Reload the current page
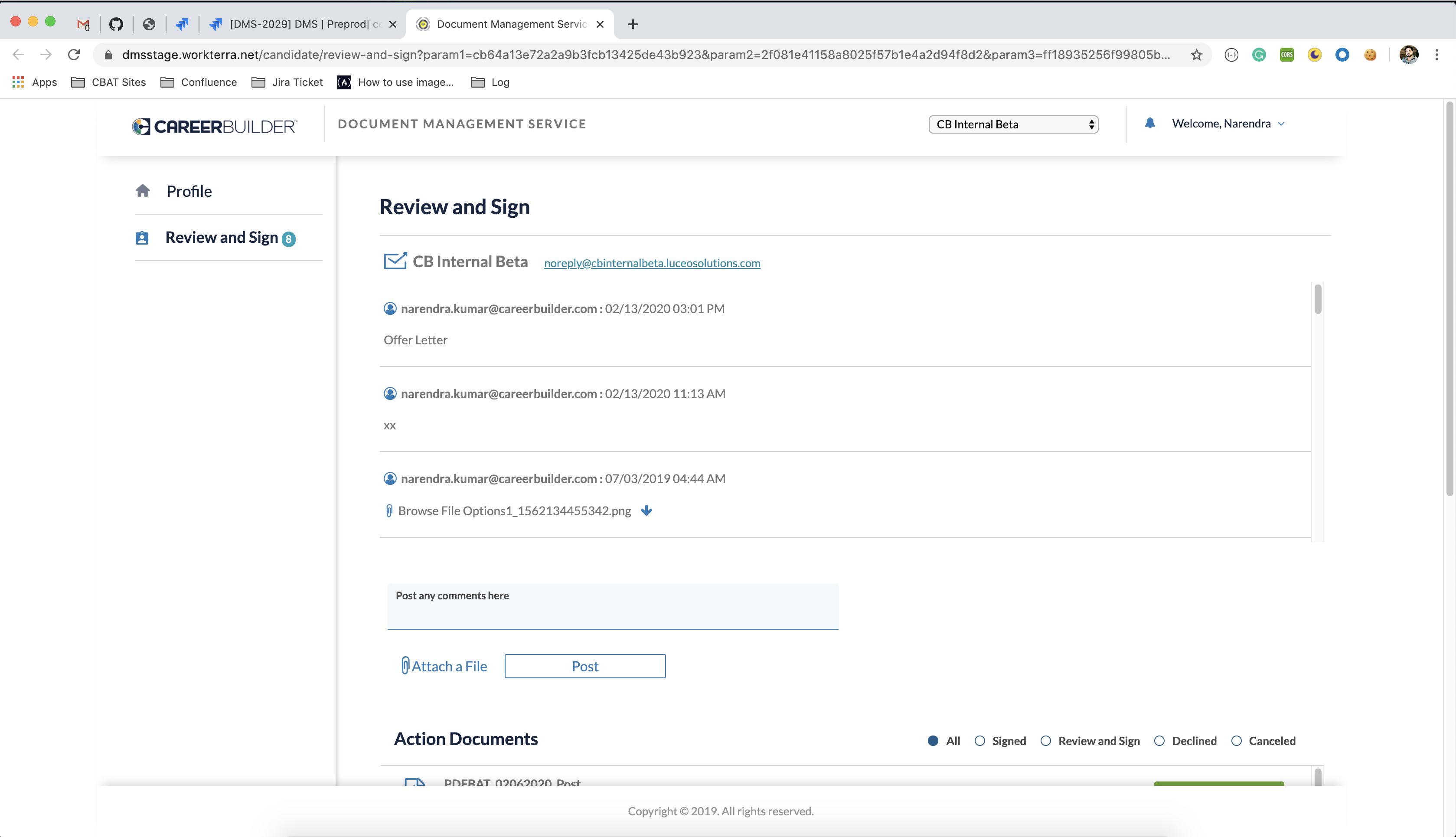 74,55
